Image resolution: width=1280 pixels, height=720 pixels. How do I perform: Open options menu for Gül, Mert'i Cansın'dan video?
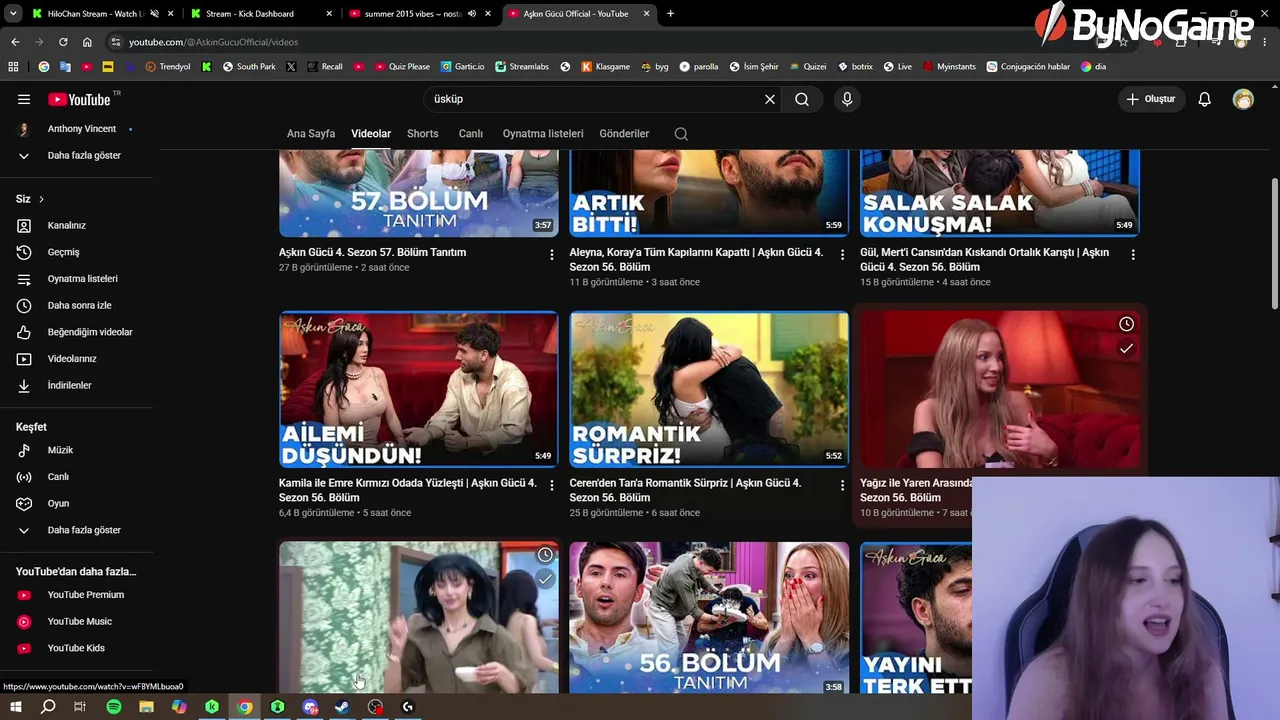coord(1132,255)
